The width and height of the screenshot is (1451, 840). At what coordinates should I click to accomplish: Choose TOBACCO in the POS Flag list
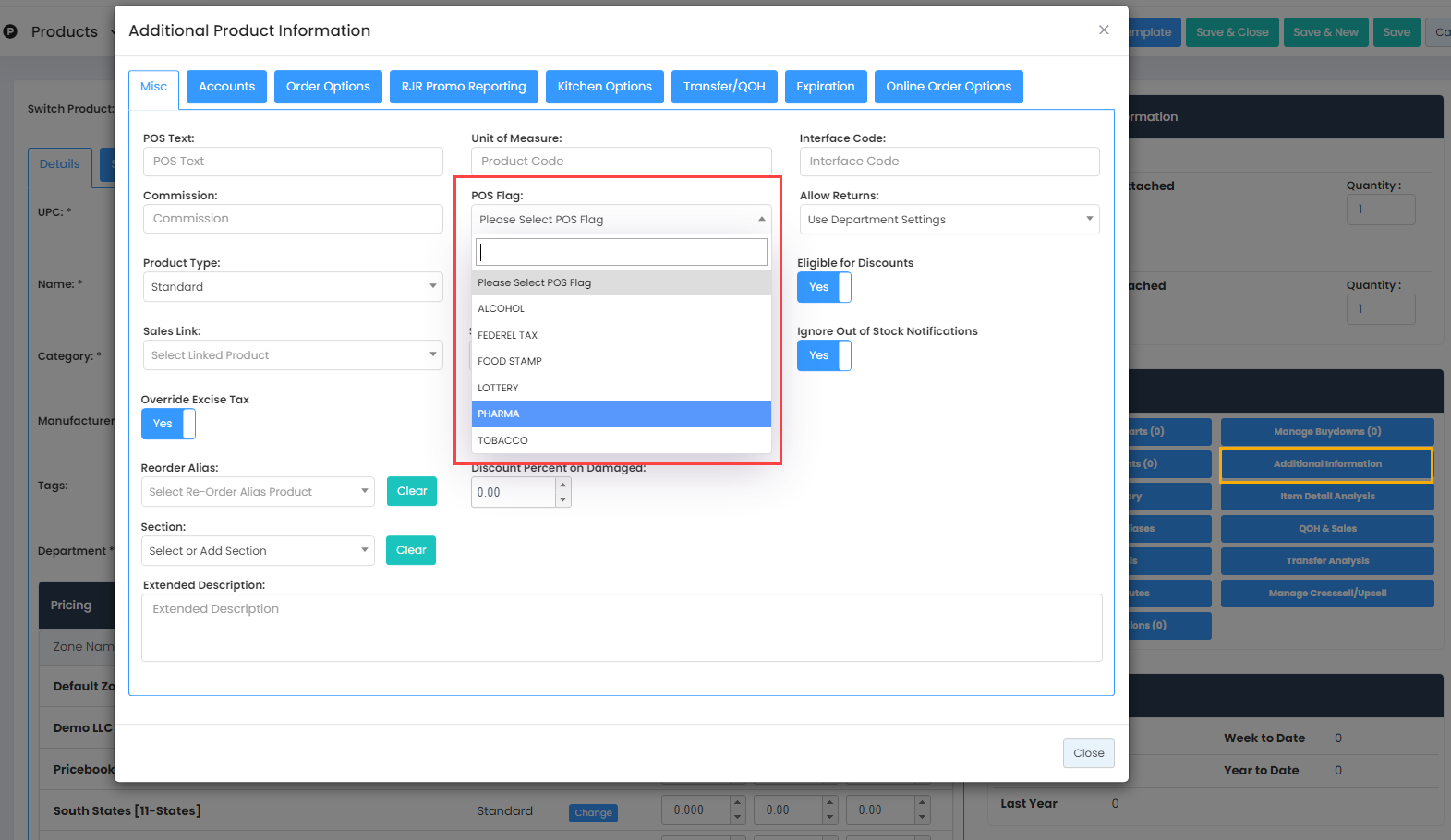[621, 440]
